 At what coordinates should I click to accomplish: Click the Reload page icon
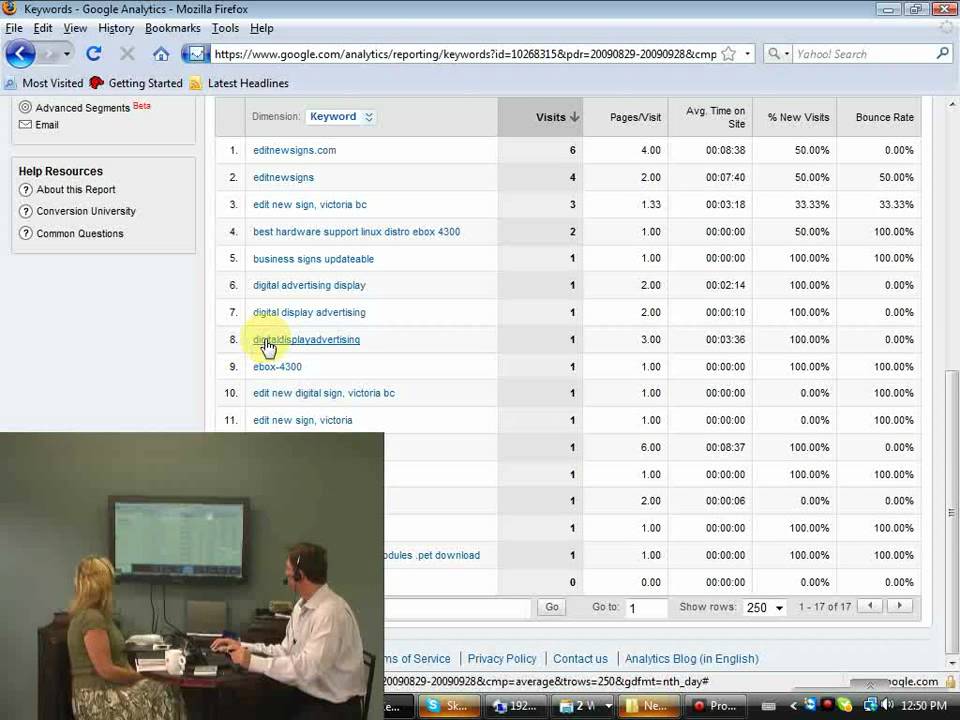click(94, 54)
